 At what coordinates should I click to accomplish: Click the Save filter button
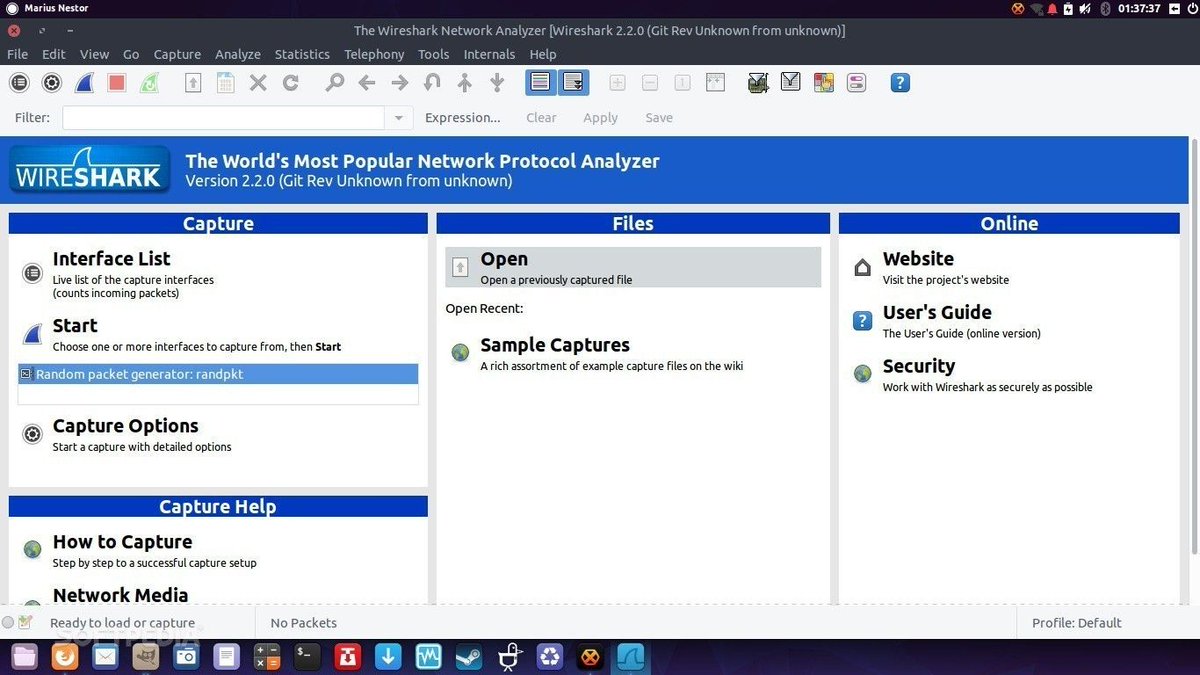tap(658, 118)
